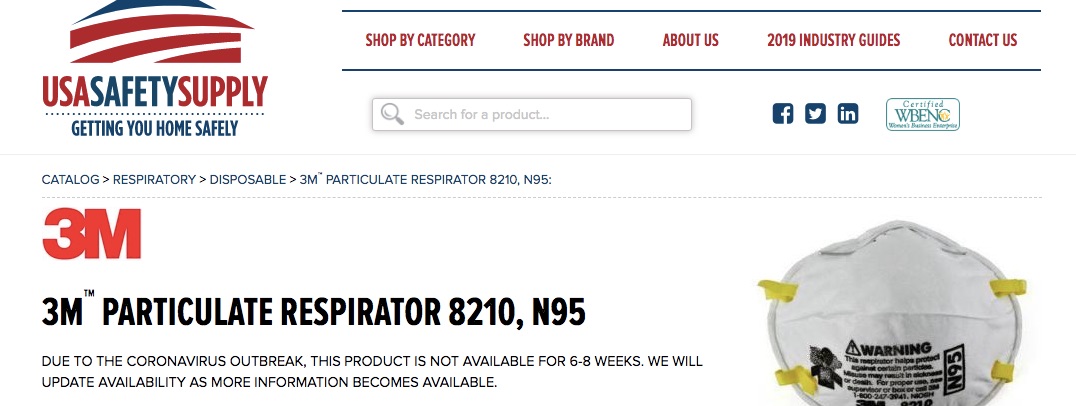This screenshot has width=1076, height=406.
Task: Navigate to Contact Us
Action: click(x=982, y=41)
